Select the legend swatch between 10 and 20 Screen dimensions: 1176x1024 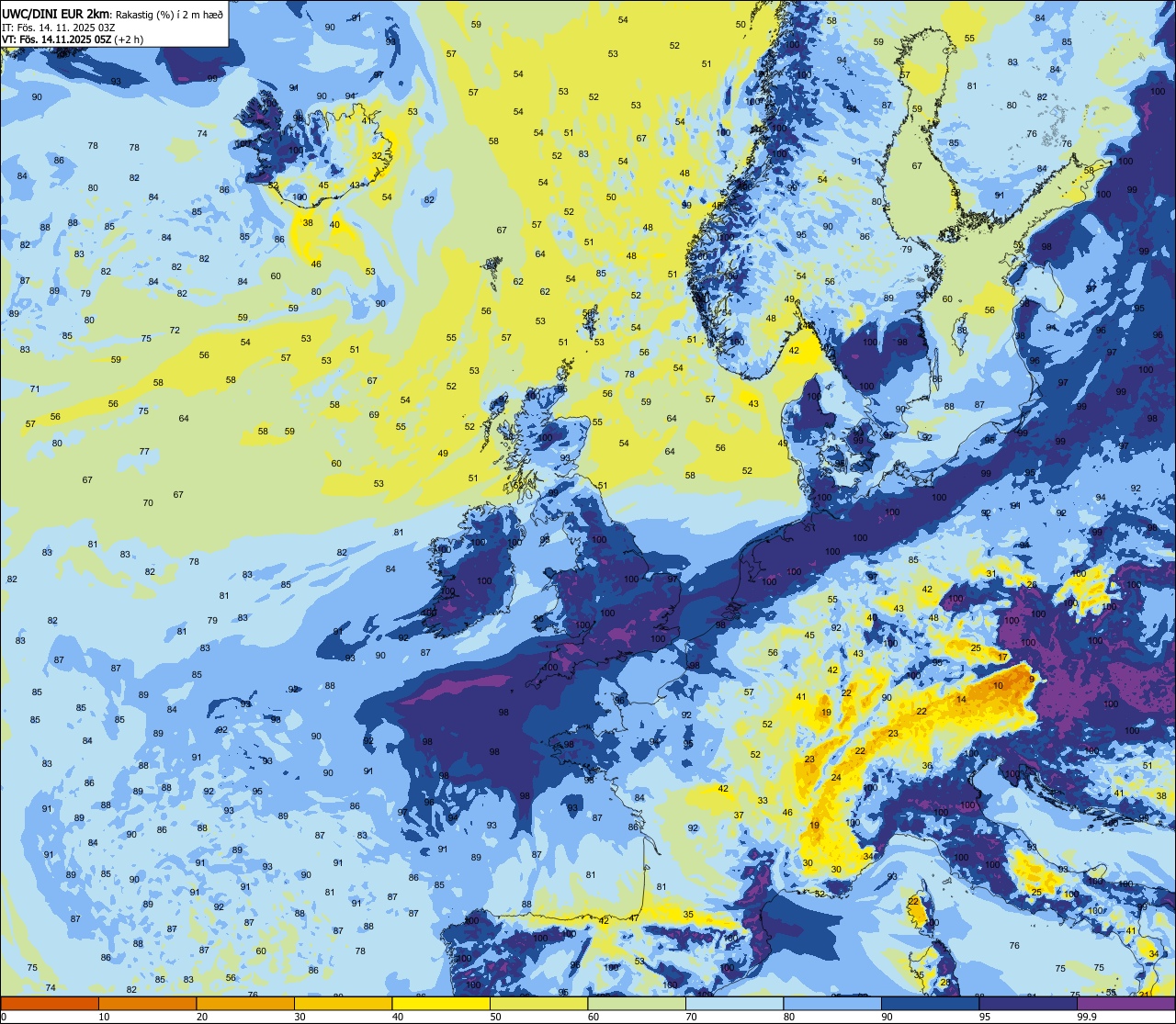tap(147, 1003)
